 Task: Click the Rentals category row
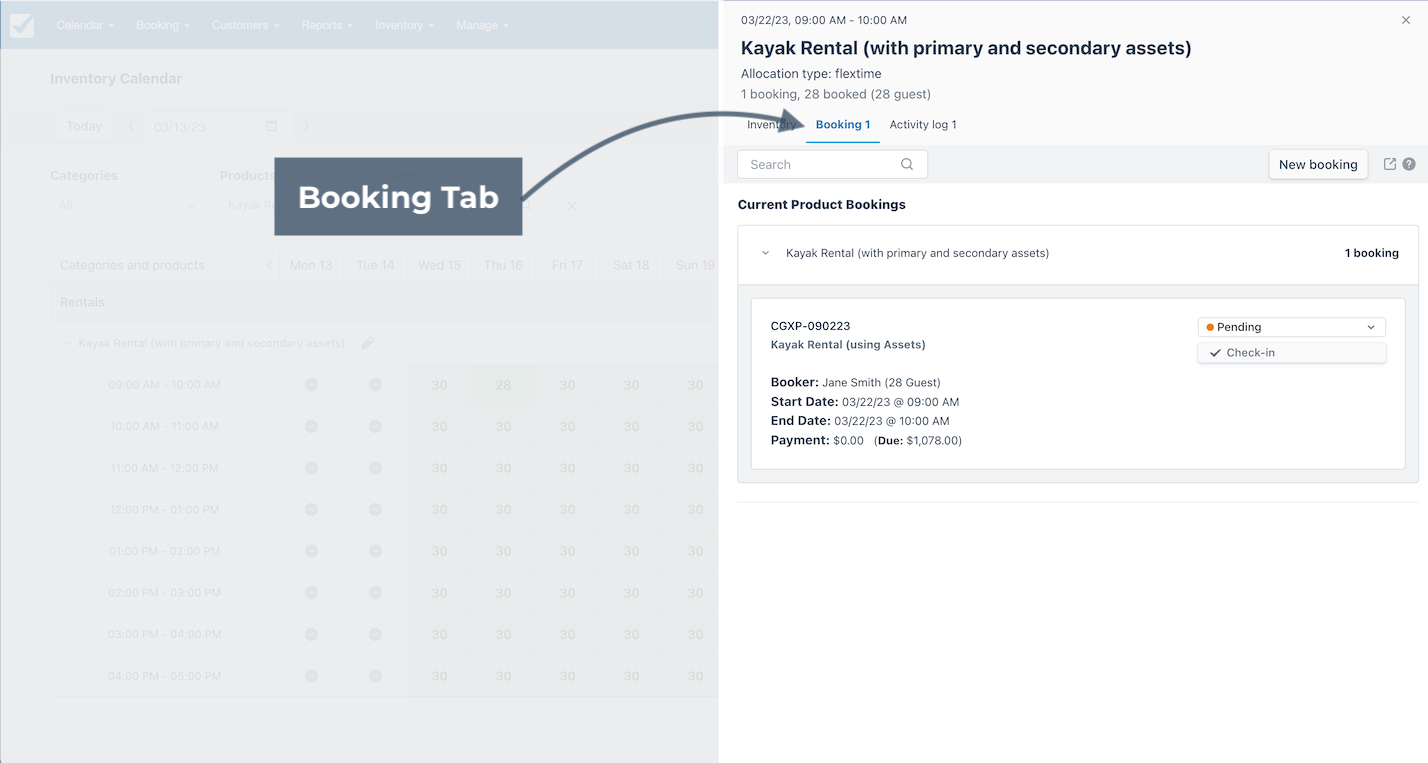(x=384, y=302)
